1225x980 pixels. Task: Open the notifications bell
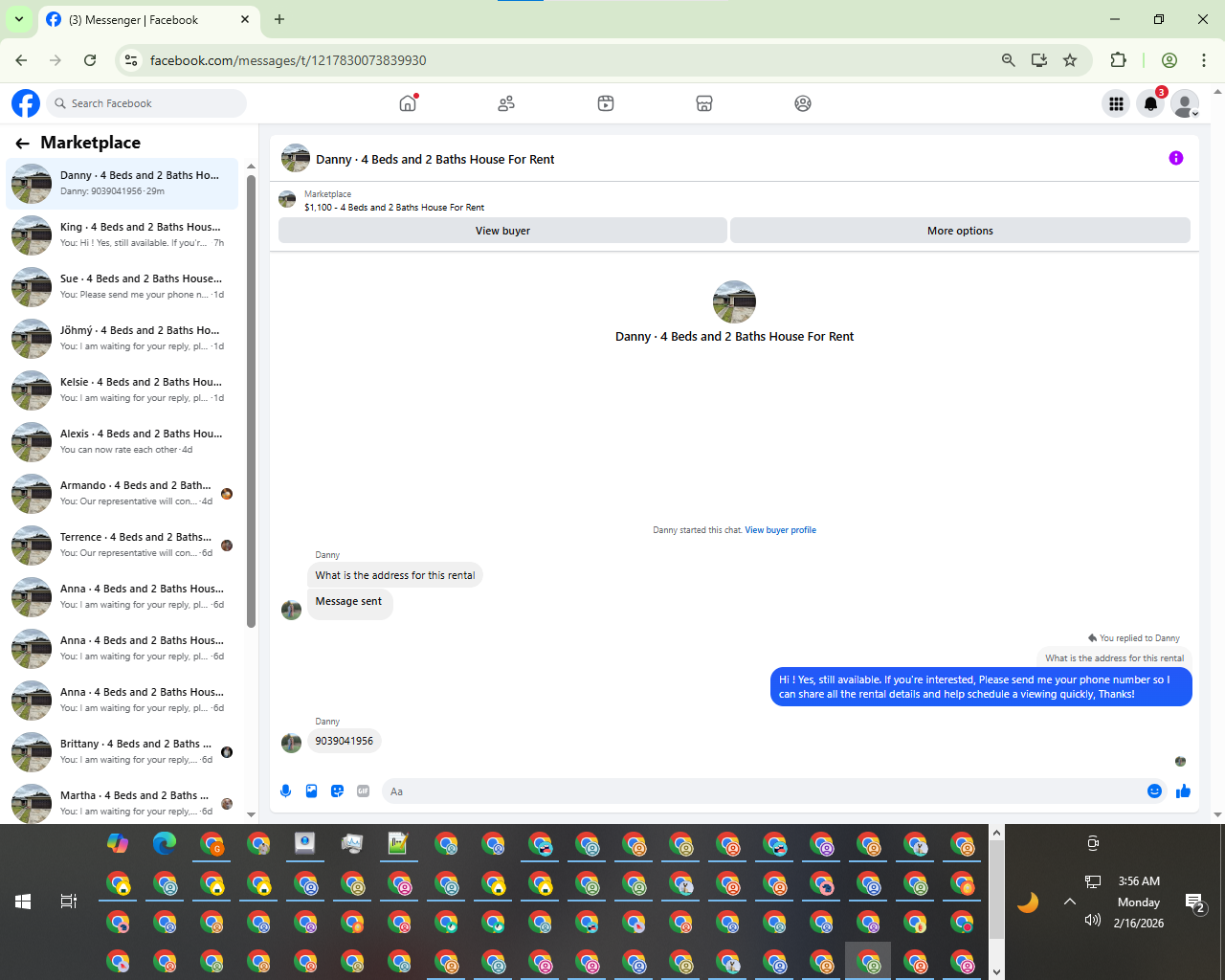click(1151, 103)
